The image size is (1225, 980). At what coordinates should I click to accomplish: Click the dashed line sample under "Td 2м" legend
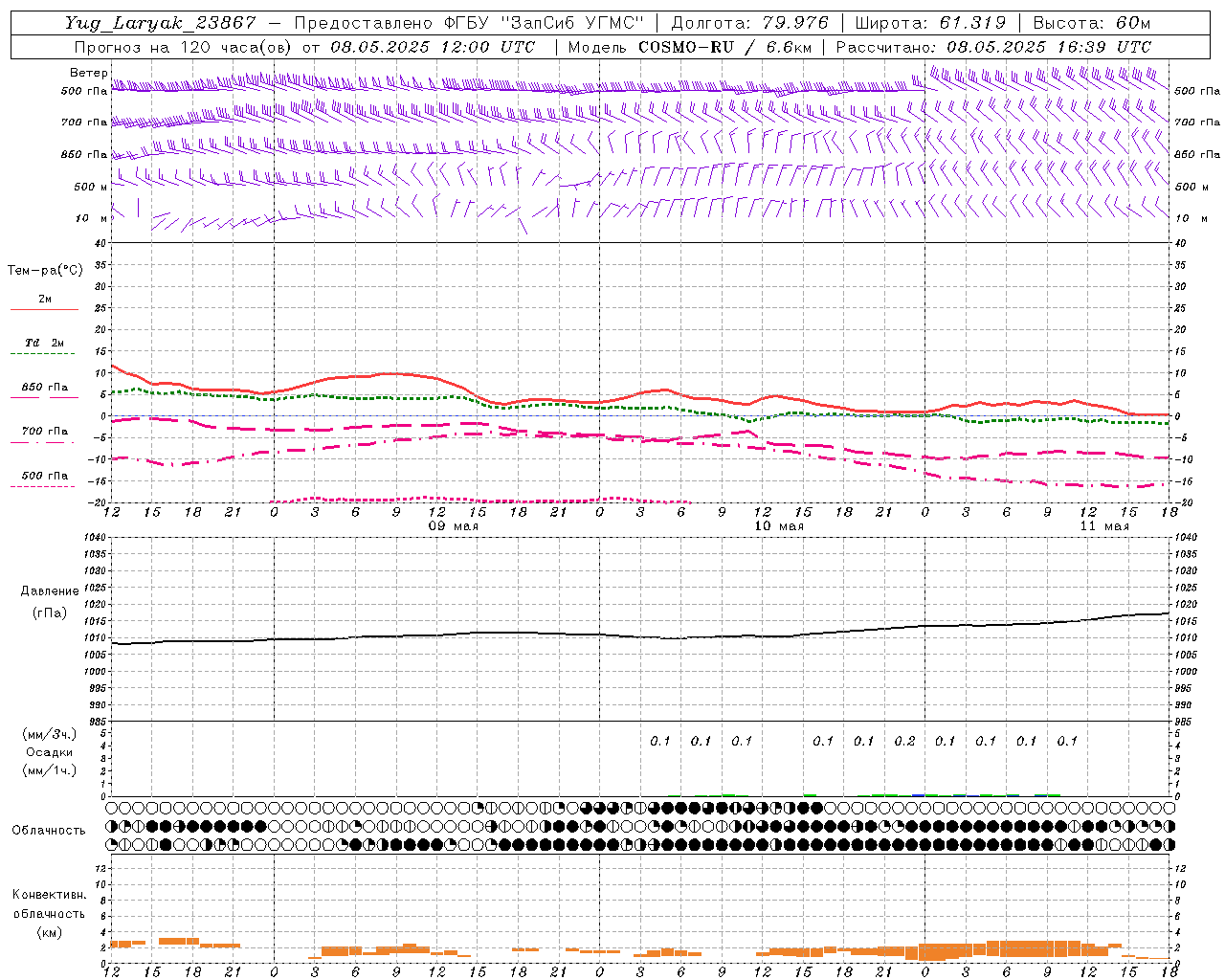(42, 354)
